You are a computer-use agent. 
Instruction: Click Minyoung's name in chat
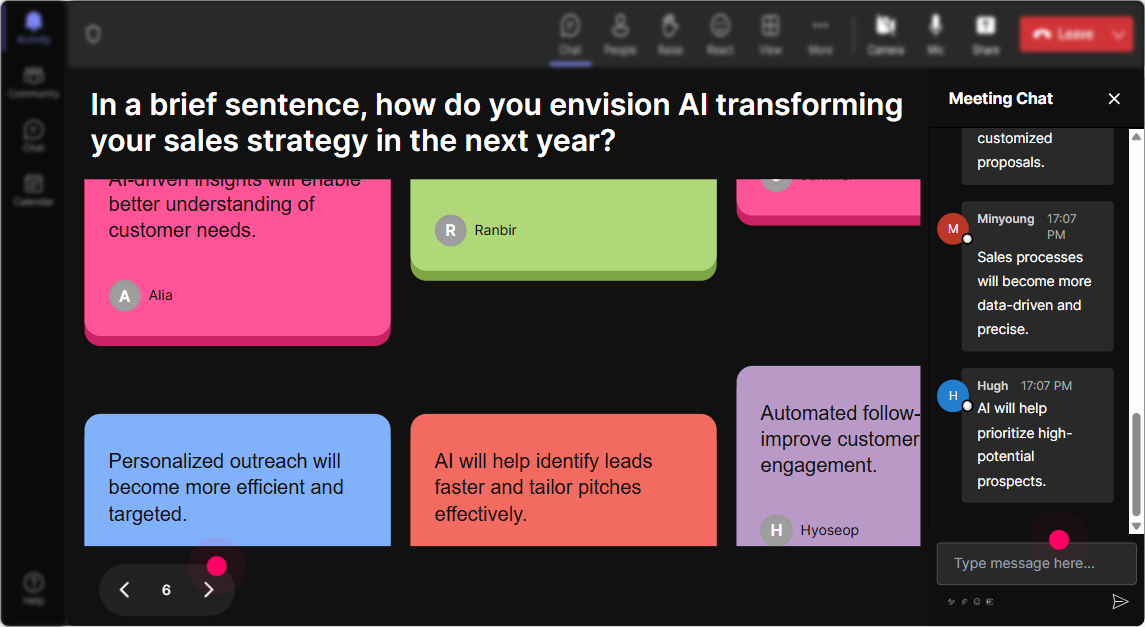pyautogui.click(x=1006, y=219)
